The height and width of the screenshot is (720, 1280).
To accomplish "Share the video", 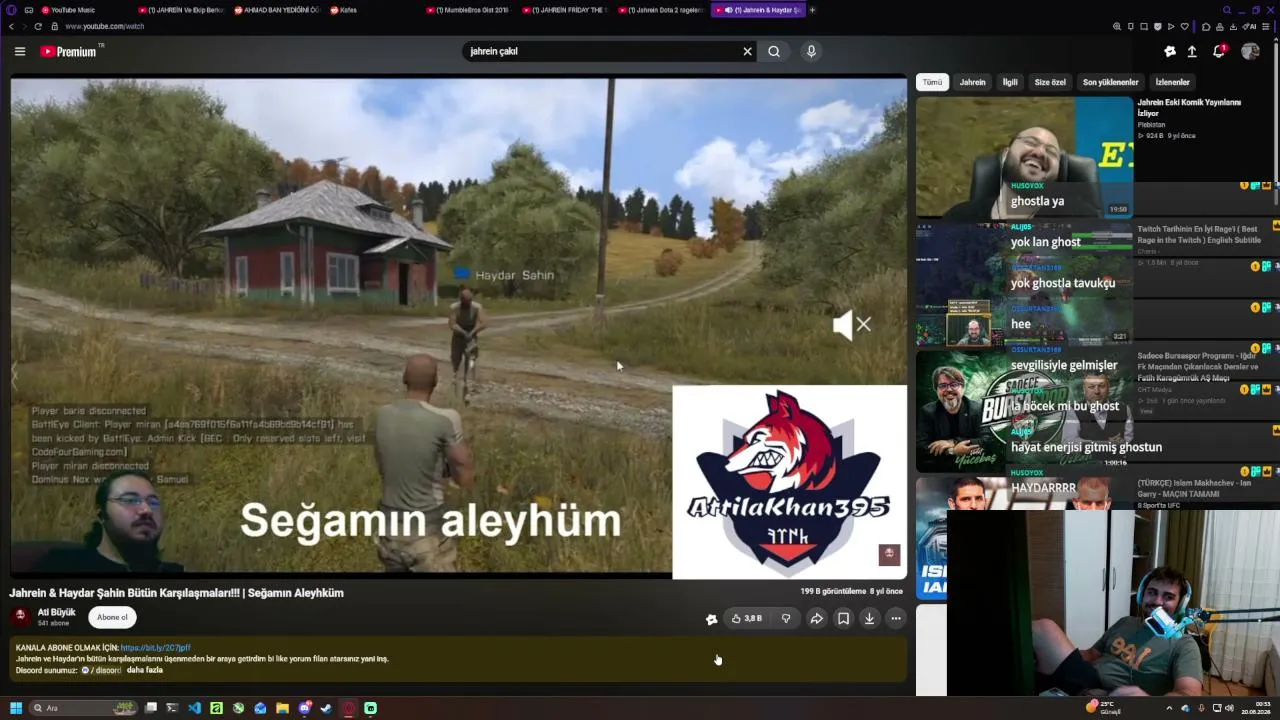I will 816,618.
